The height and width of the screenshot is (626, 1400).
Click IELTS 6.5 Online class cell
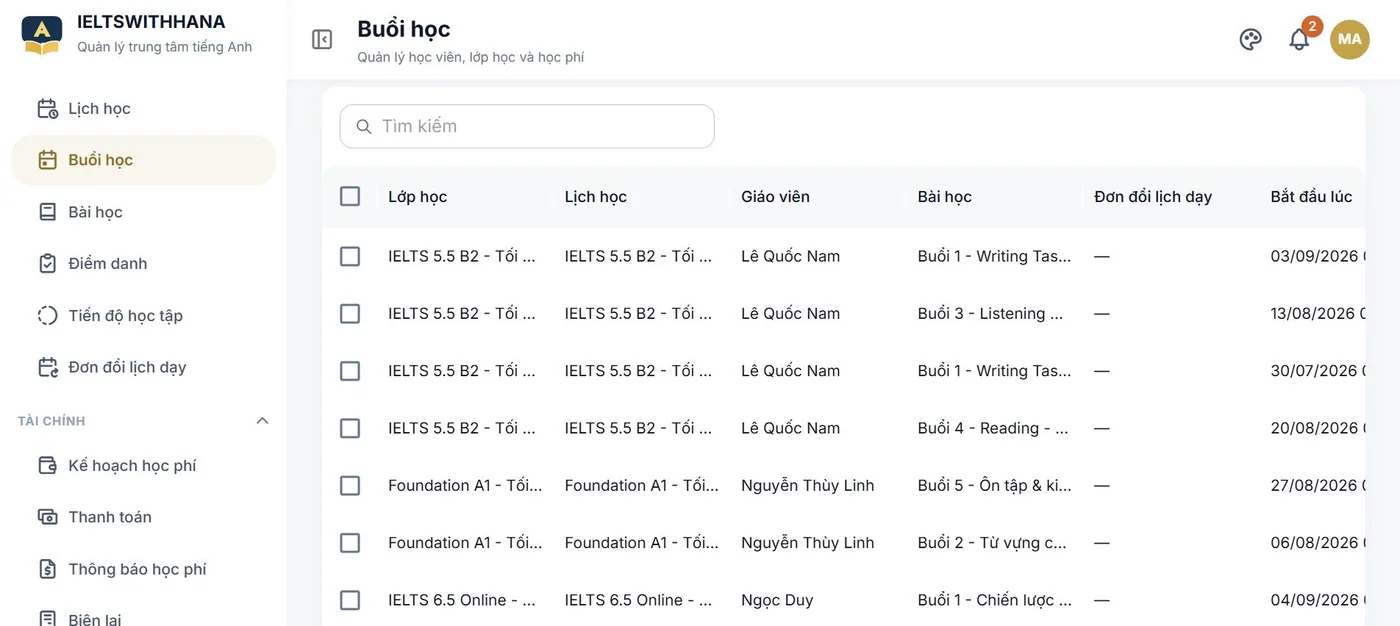click(x=462, y=600)
